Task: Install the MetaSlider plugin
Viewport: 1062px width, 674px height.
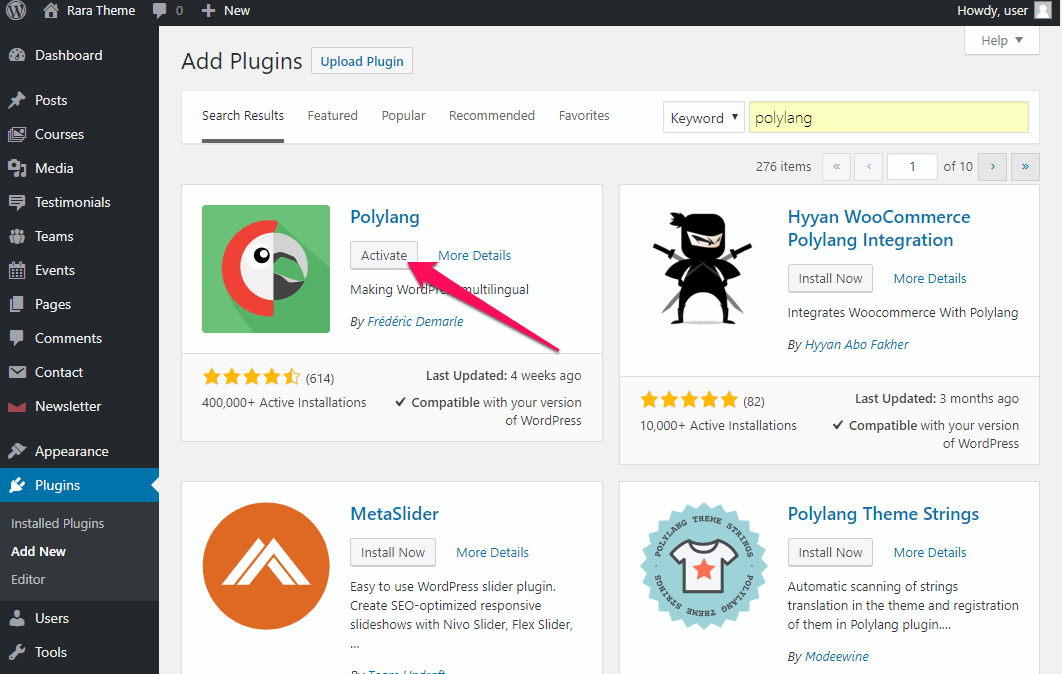Action: pyautogui.click(x=393, y=553)
